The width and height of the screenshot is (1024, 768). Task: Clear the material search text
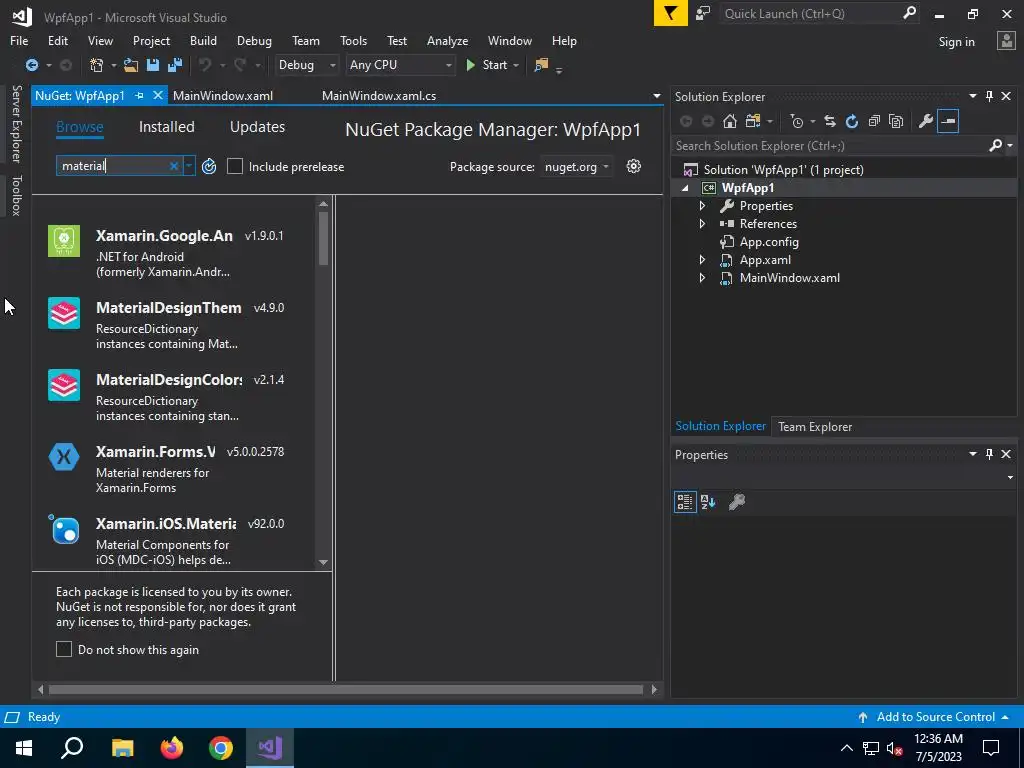pos(174,166)
